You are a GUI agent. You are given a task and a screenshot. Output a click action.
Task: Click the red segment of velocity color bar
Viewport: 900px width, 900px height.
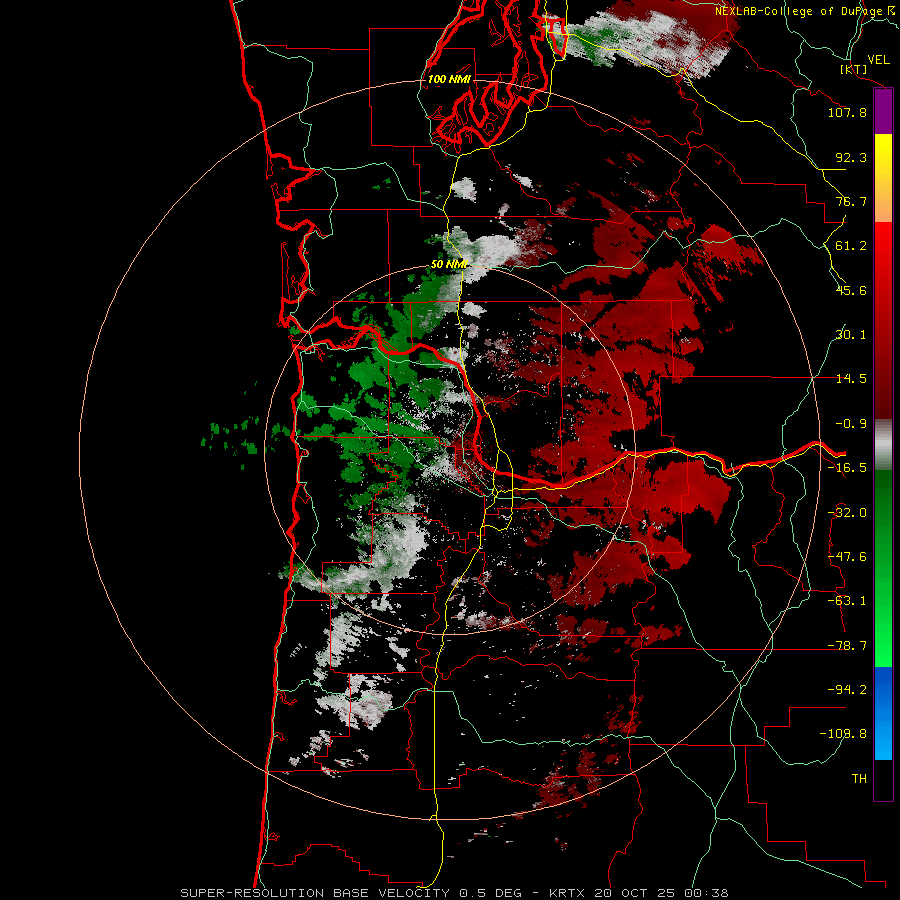[883, 320]
